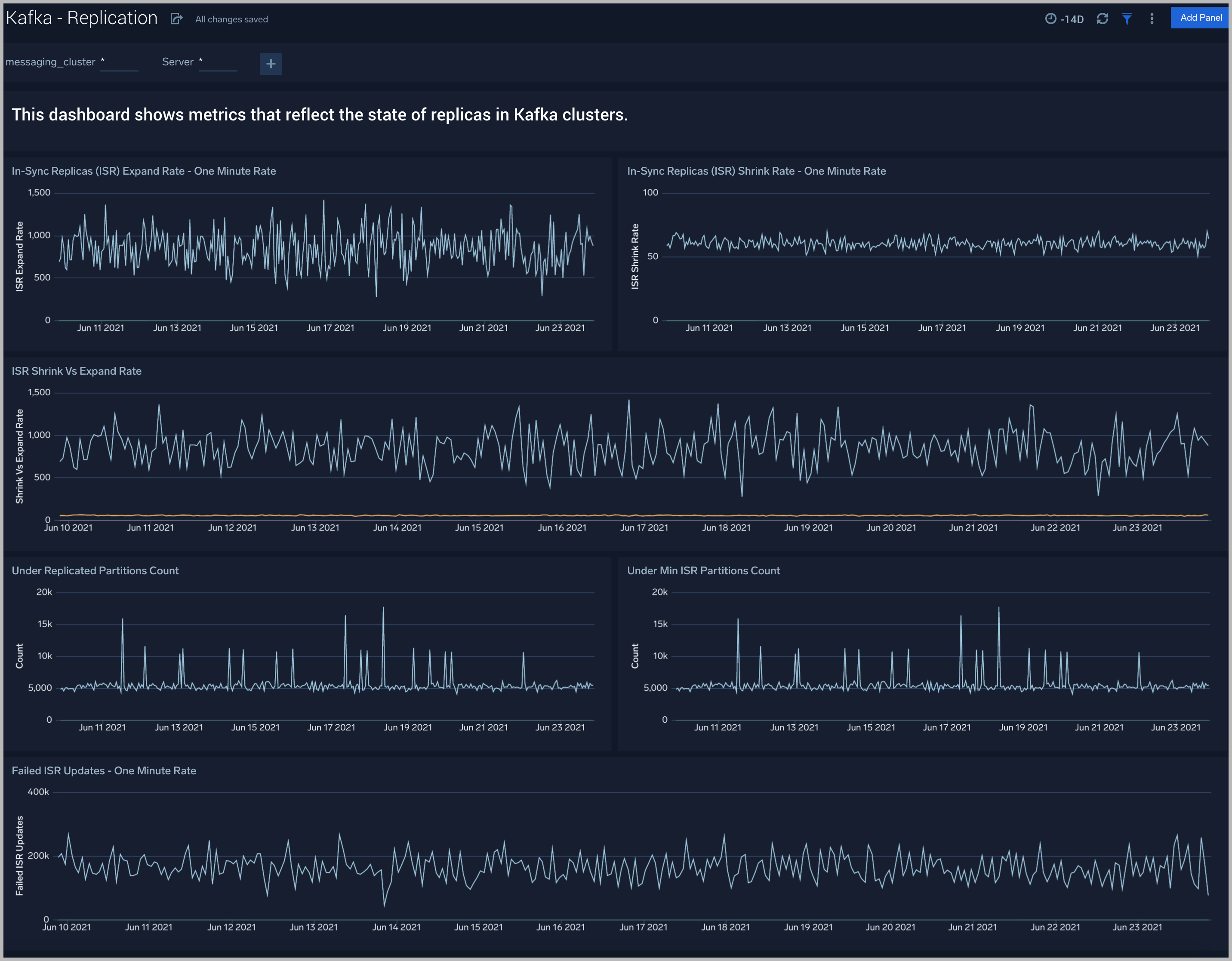Refresh the dashboard data

point(1102,18)
